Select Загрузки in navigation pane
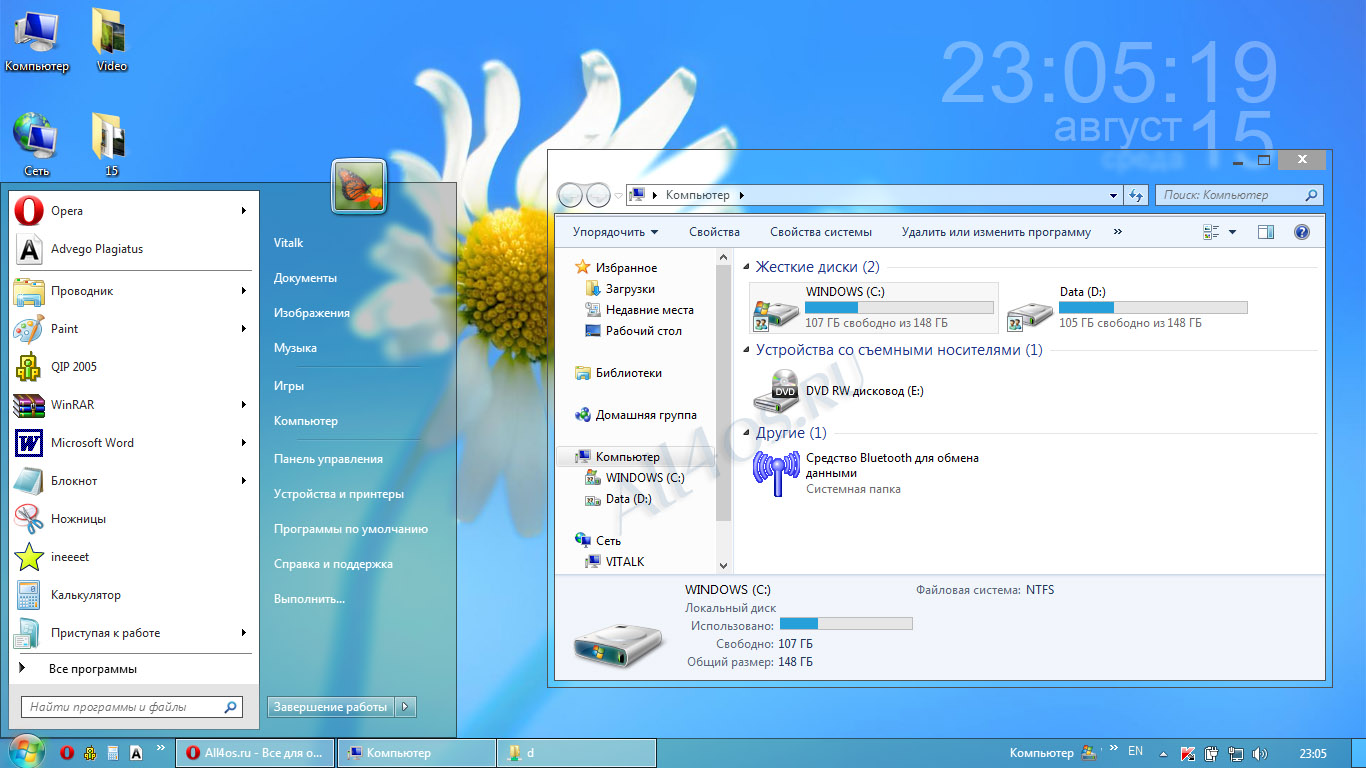Screen dimensions: 1366x768 [x=630, y=289]
